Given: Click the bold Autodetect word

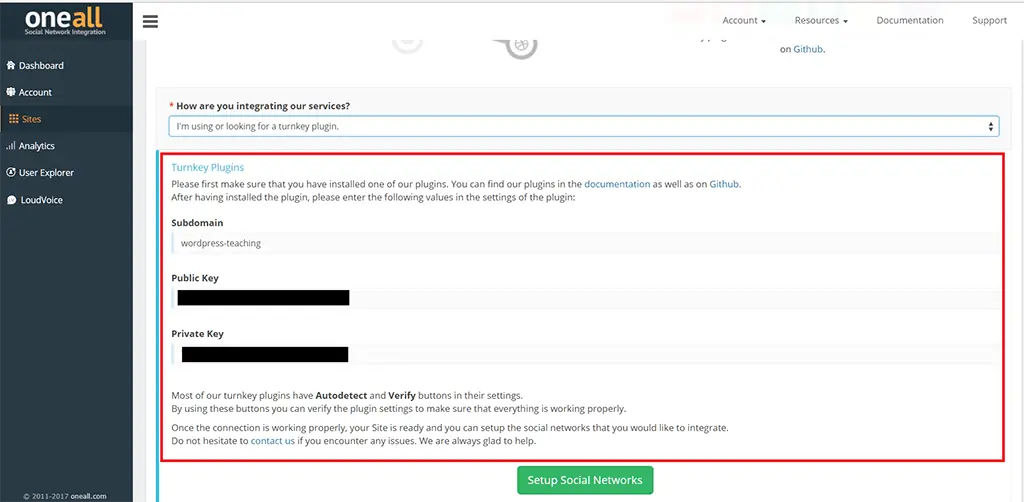Looking at the screenshot, I should (x=344, y=396).
